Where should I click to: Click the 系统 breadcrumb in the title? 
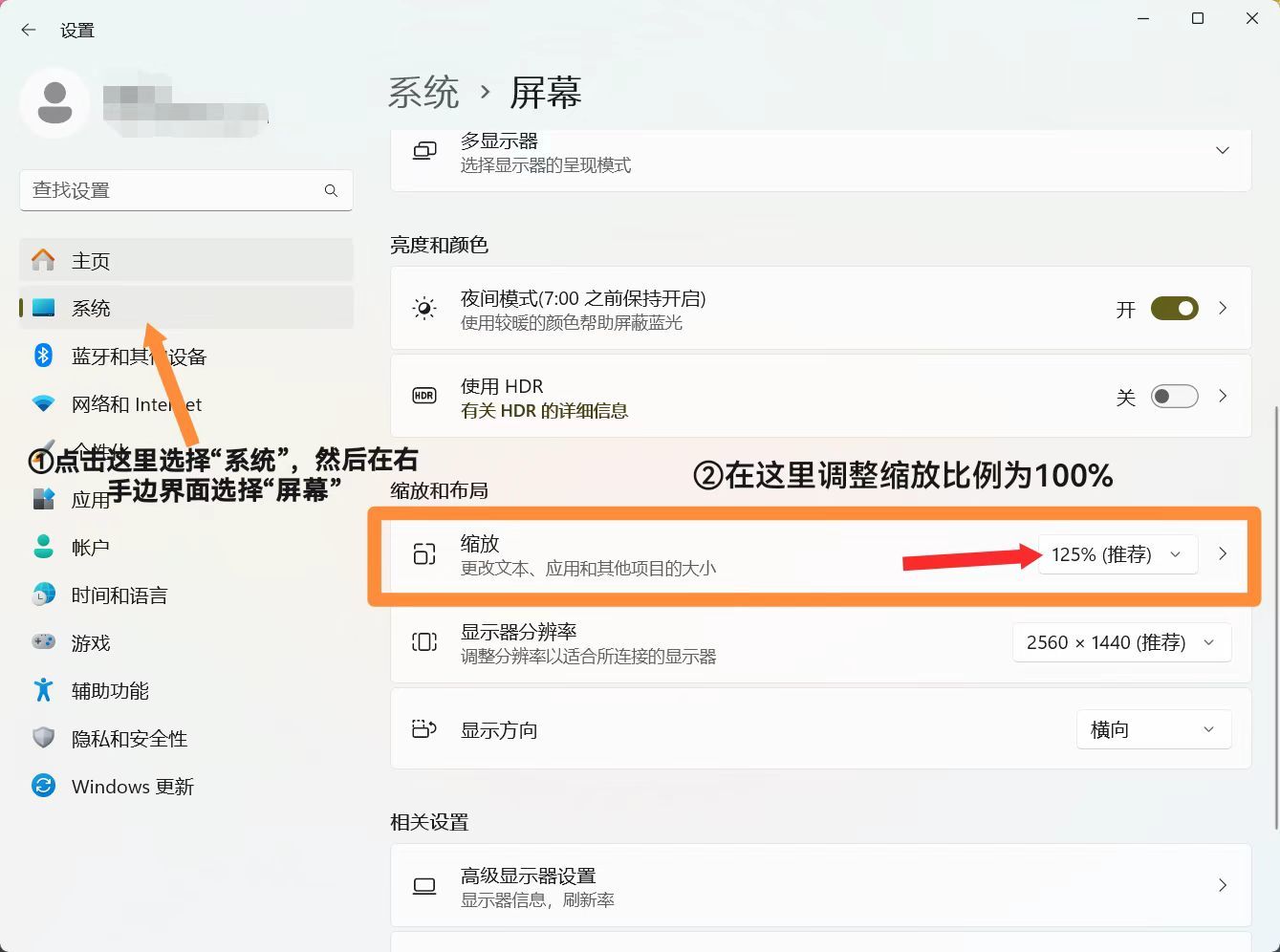coord(423,93)
